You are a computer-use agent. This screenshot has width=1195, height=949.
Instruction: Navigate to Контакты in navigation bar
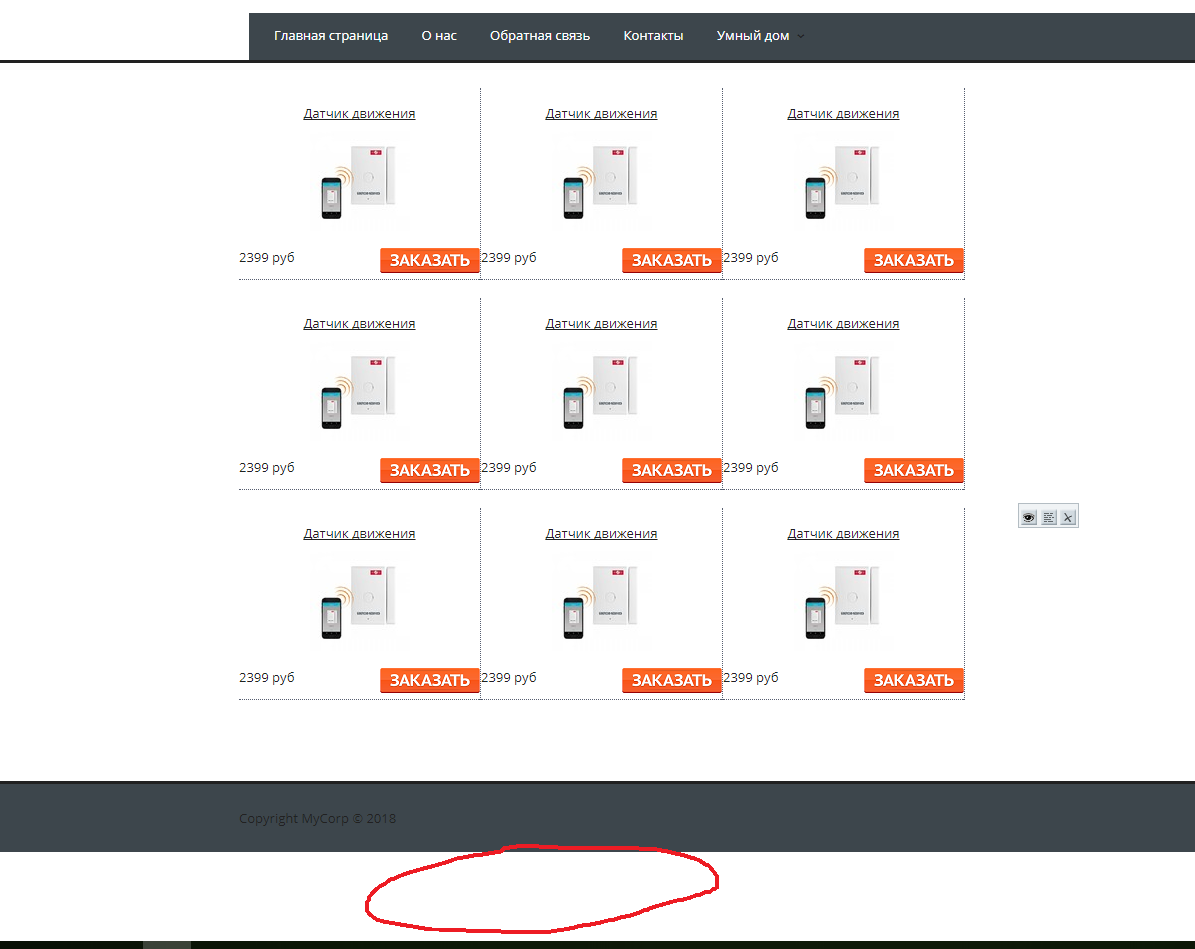coord(653,36)
